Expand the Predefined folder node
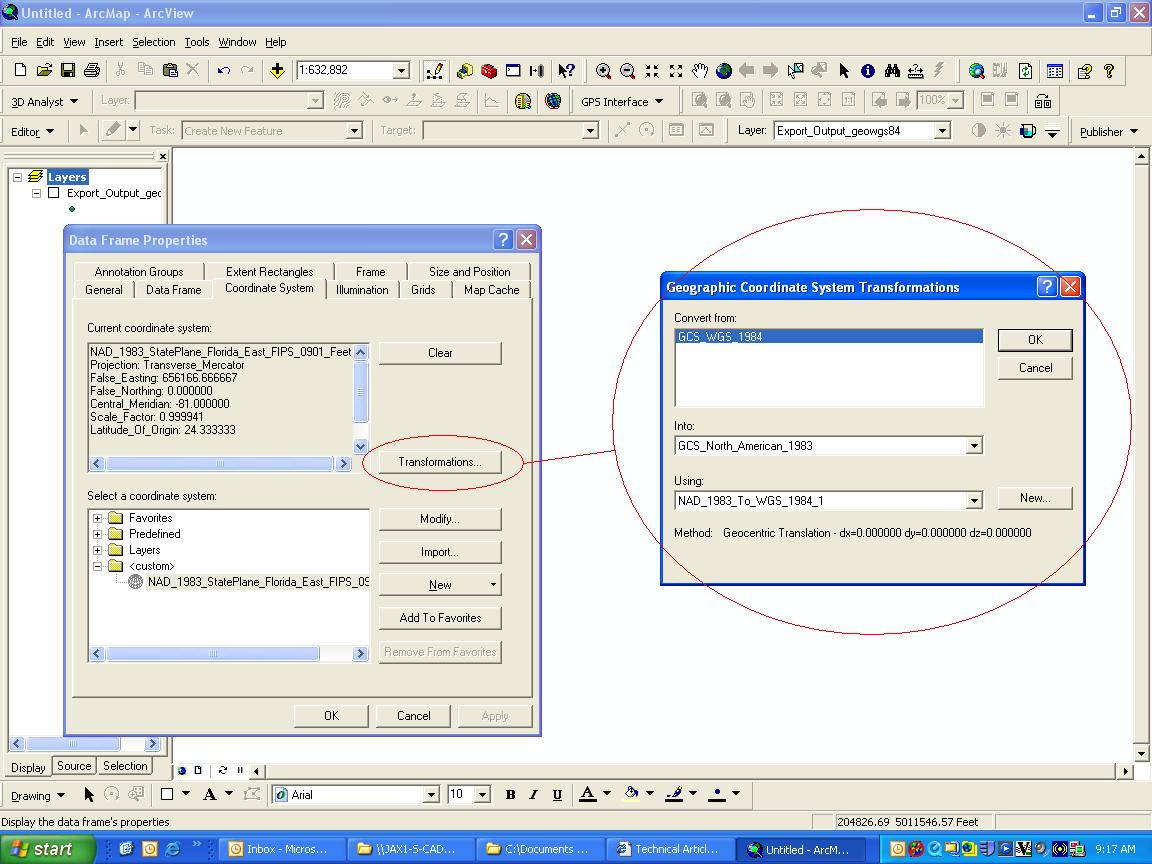Viewport: 1152px width, 864px height. click(x=97, y=534)
